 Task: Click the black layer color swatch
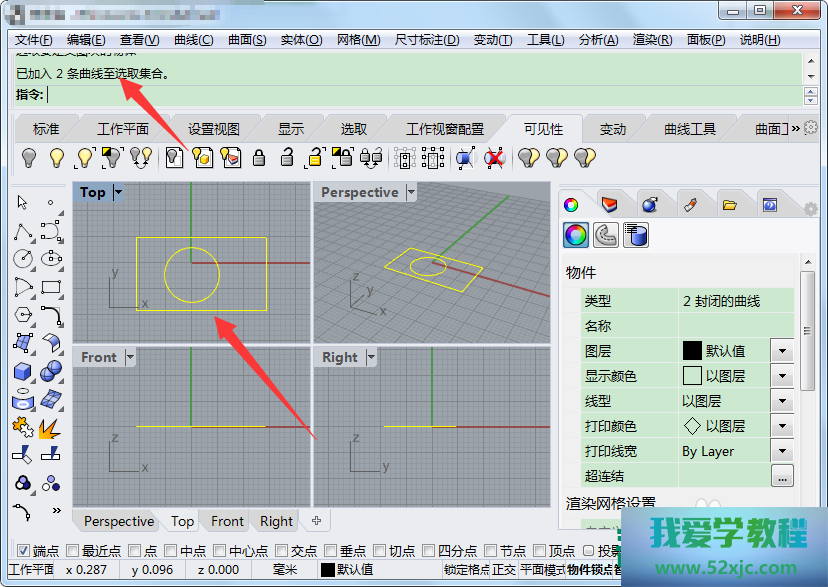tap(692, 351)
